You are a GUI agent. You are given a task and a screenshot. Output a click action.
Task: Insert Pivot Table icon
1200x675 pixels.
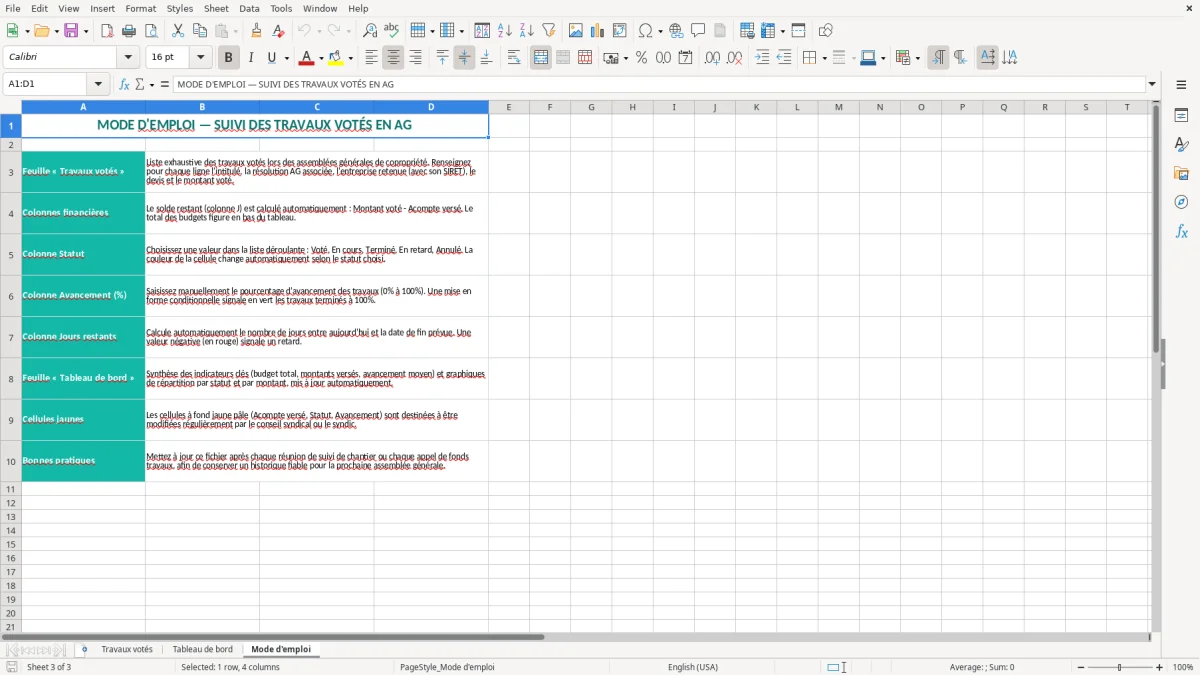pyautogui.click(x=620, y=31)
